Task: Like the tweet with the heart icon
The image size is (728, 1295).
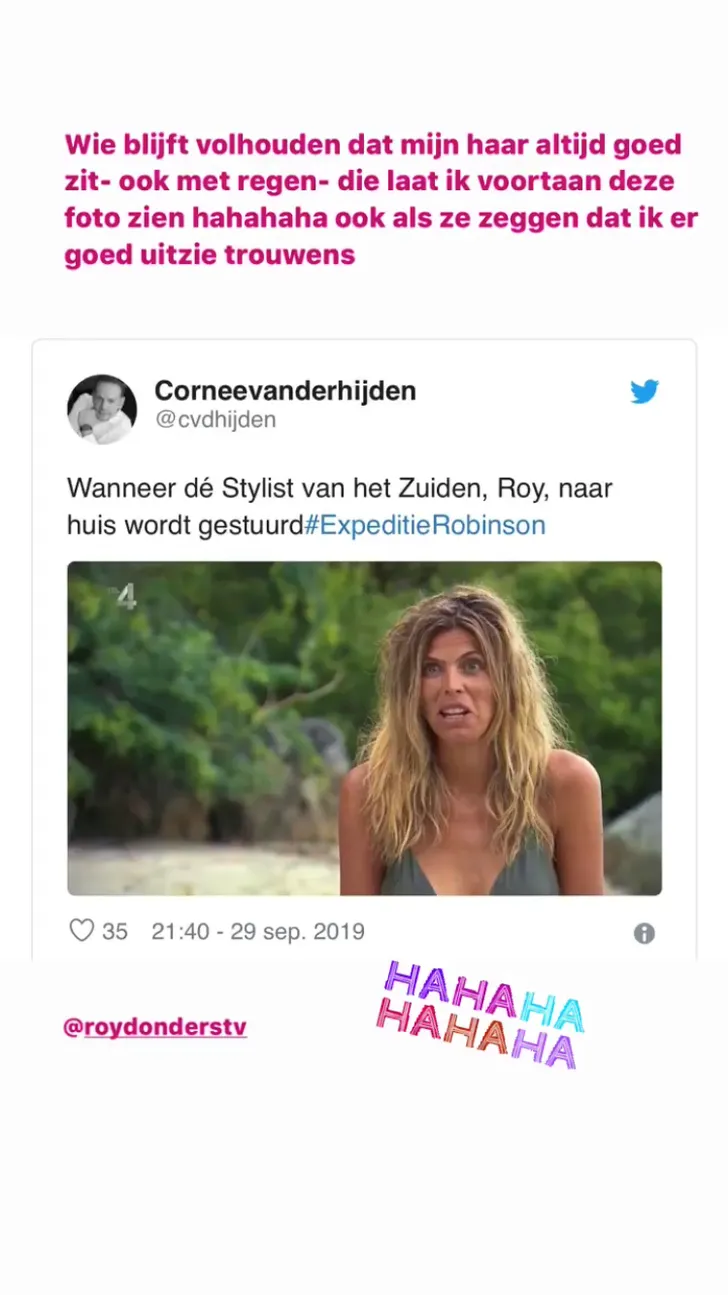Action: click(x=81, y=931)
